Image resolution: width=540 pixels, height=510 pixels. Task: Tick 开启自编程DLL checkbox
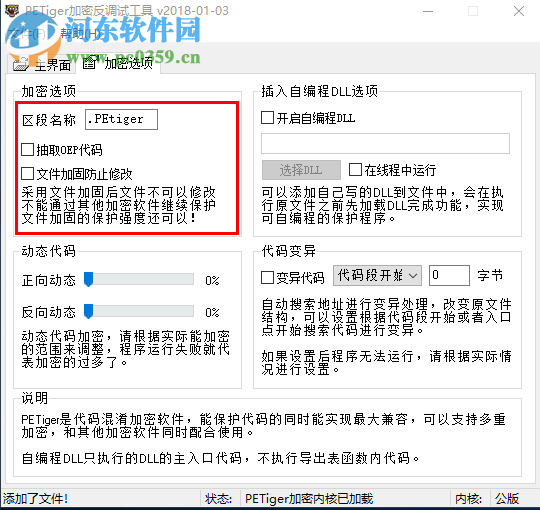pyautogui.click(x=308, y=118)
